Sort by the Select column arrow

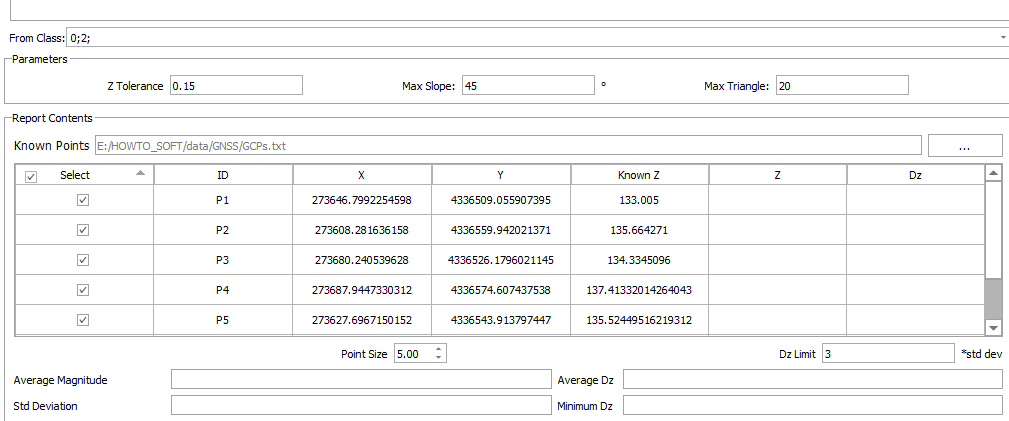[140, 173]
